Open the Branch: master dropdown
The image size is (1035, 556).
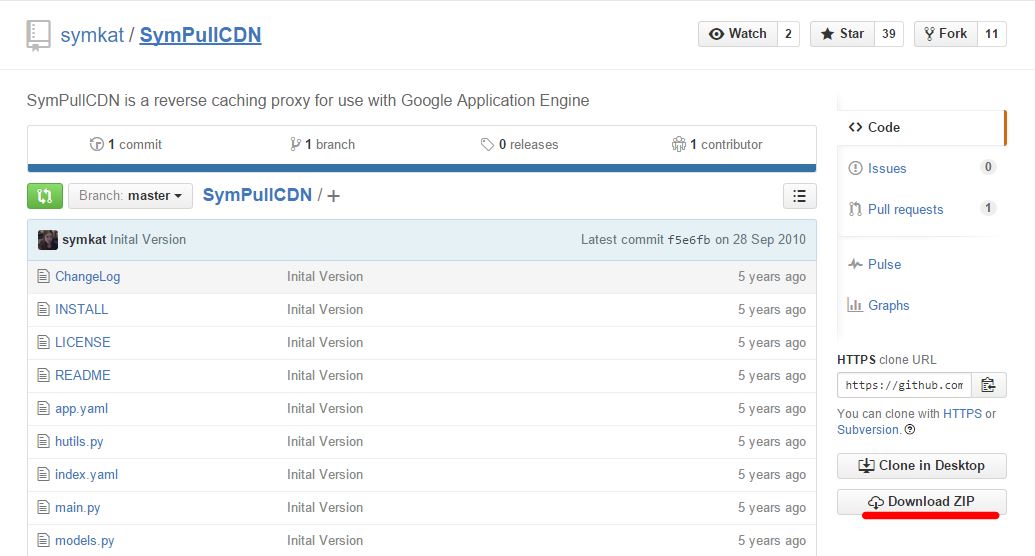coord(130,196)
